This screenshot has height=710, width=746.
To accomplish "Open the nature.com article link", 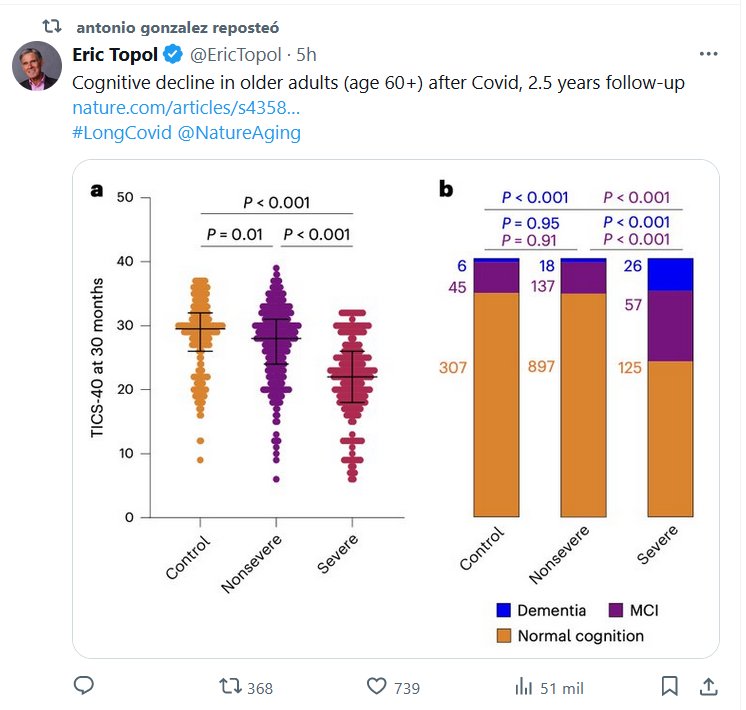I will pyautogui.click(x=187, y=106).
